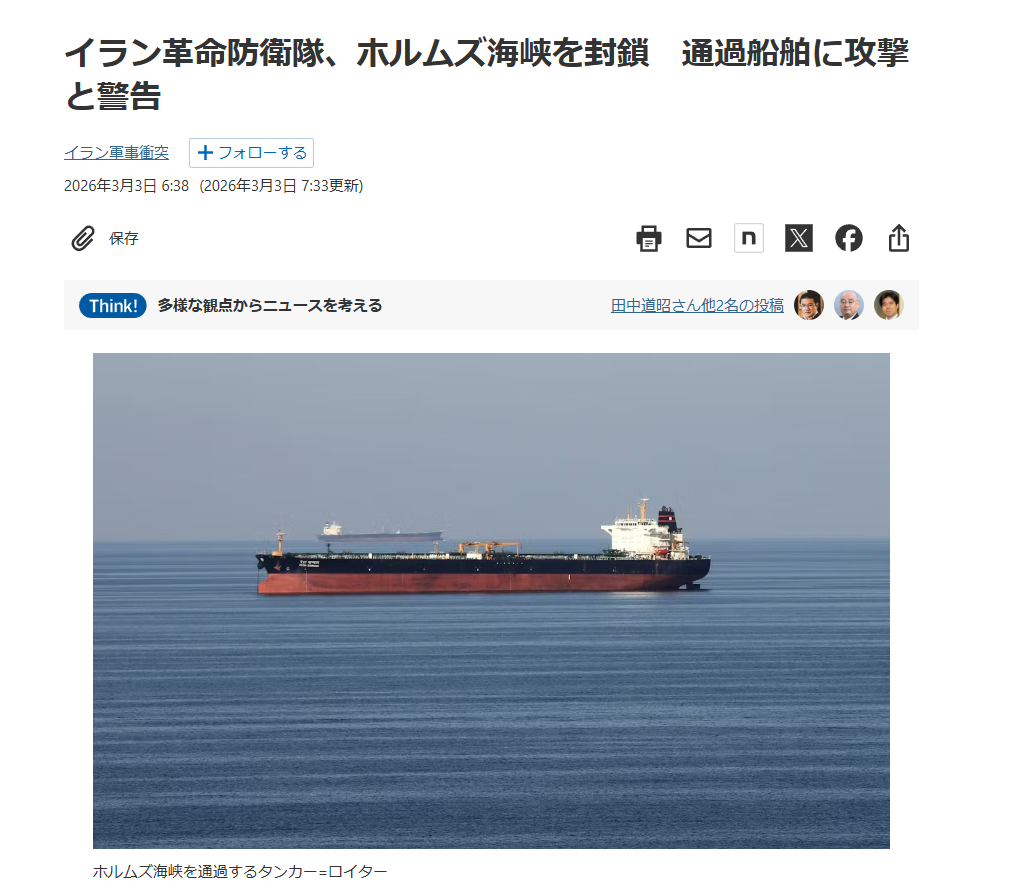Click the article headline text
Screen dimensions: 1015x895
tap(487, 74)
